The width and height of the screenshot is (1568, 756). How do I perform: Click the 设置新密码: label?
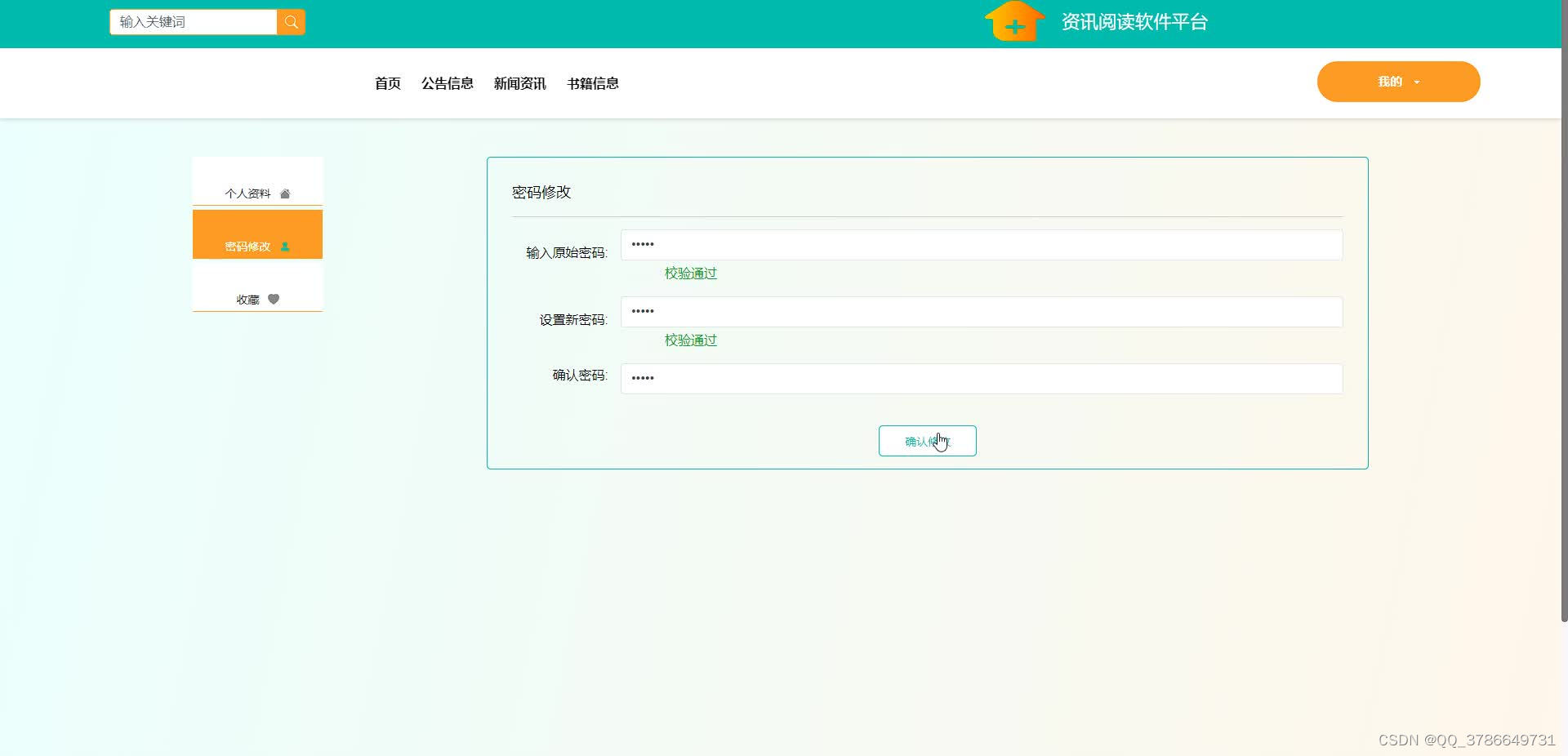pyautogui.click(x=573, y=320)
